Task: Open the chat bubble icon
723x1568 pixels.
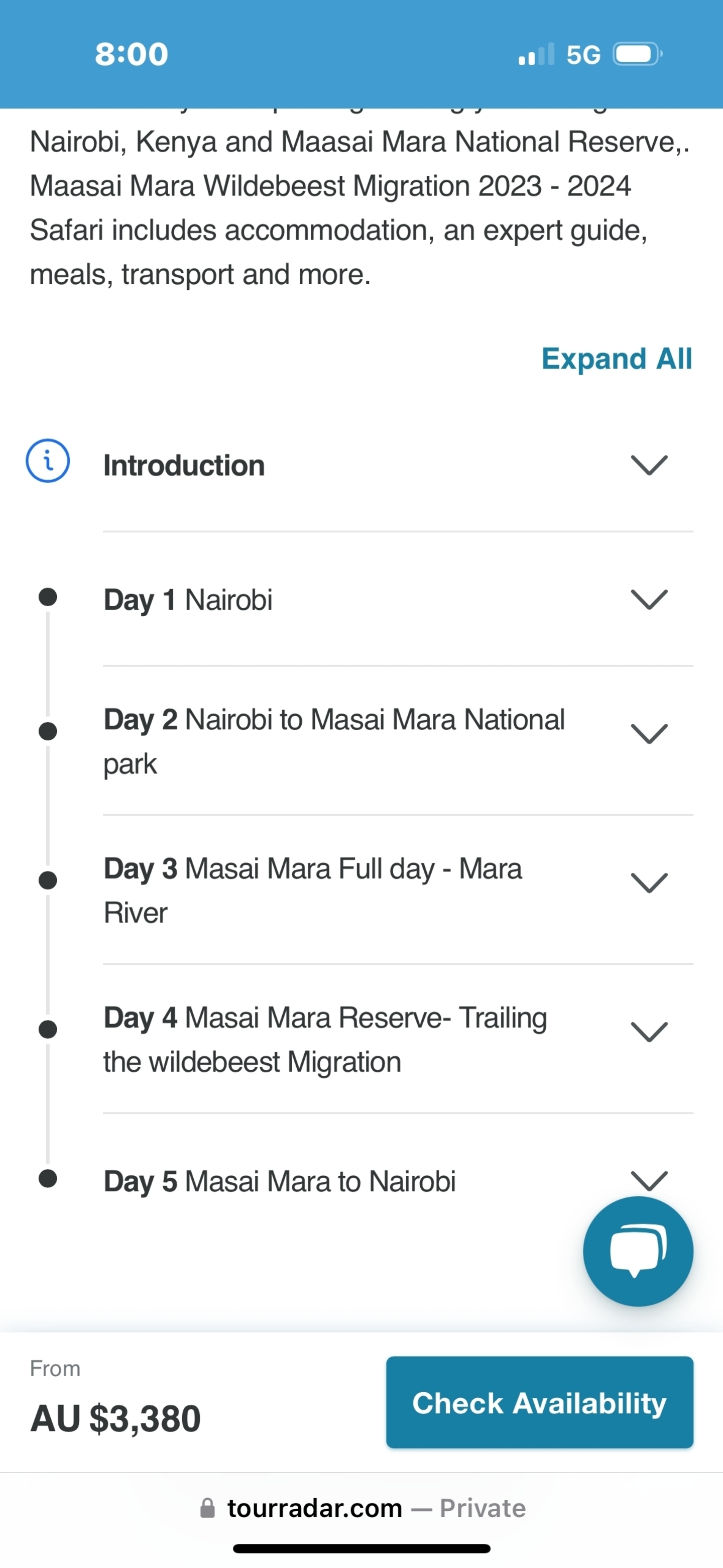Action: pyautogui.click(x=638, y=1251)
